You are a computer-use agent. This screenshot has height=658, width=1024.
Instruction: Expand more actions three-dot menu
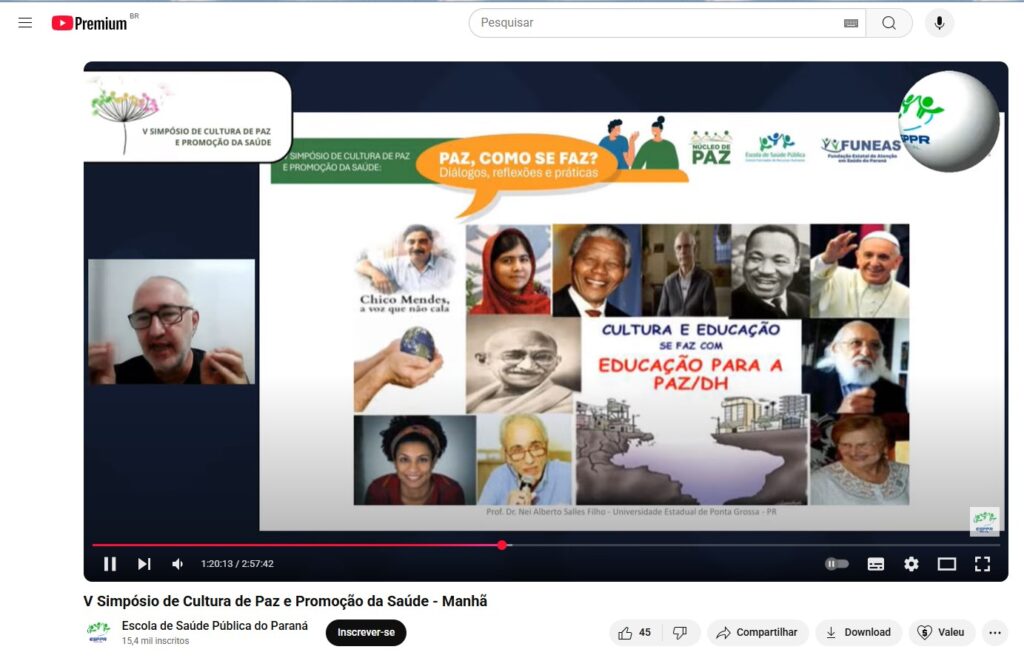994,632
